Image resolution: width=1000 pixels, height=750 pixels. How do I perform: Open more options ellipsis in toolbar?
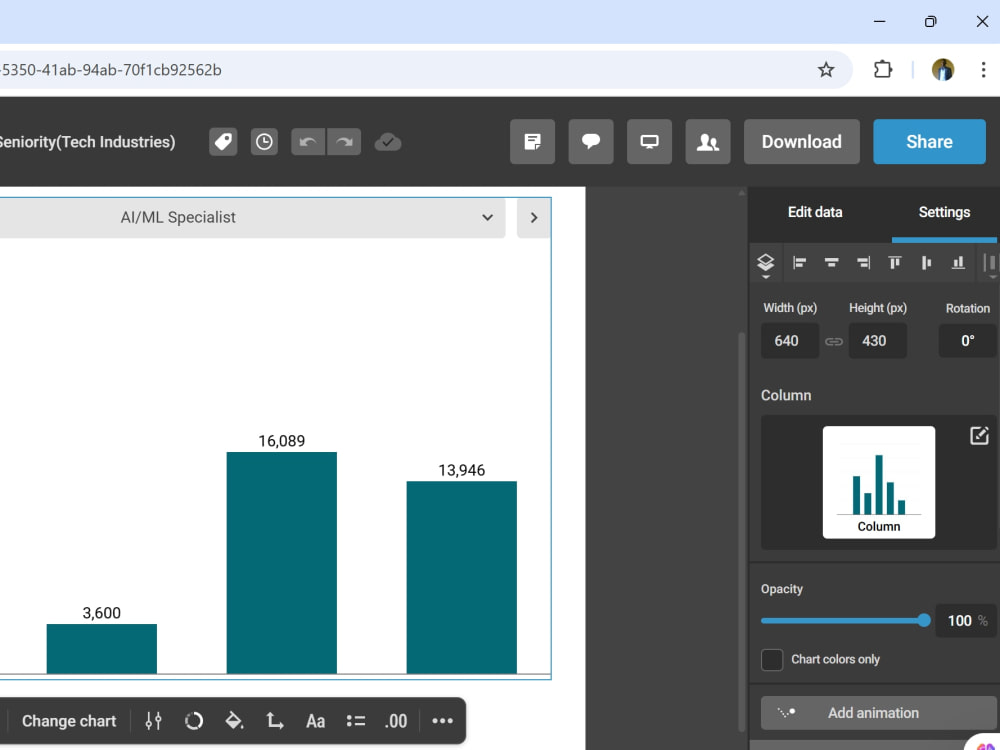[442, 721]
